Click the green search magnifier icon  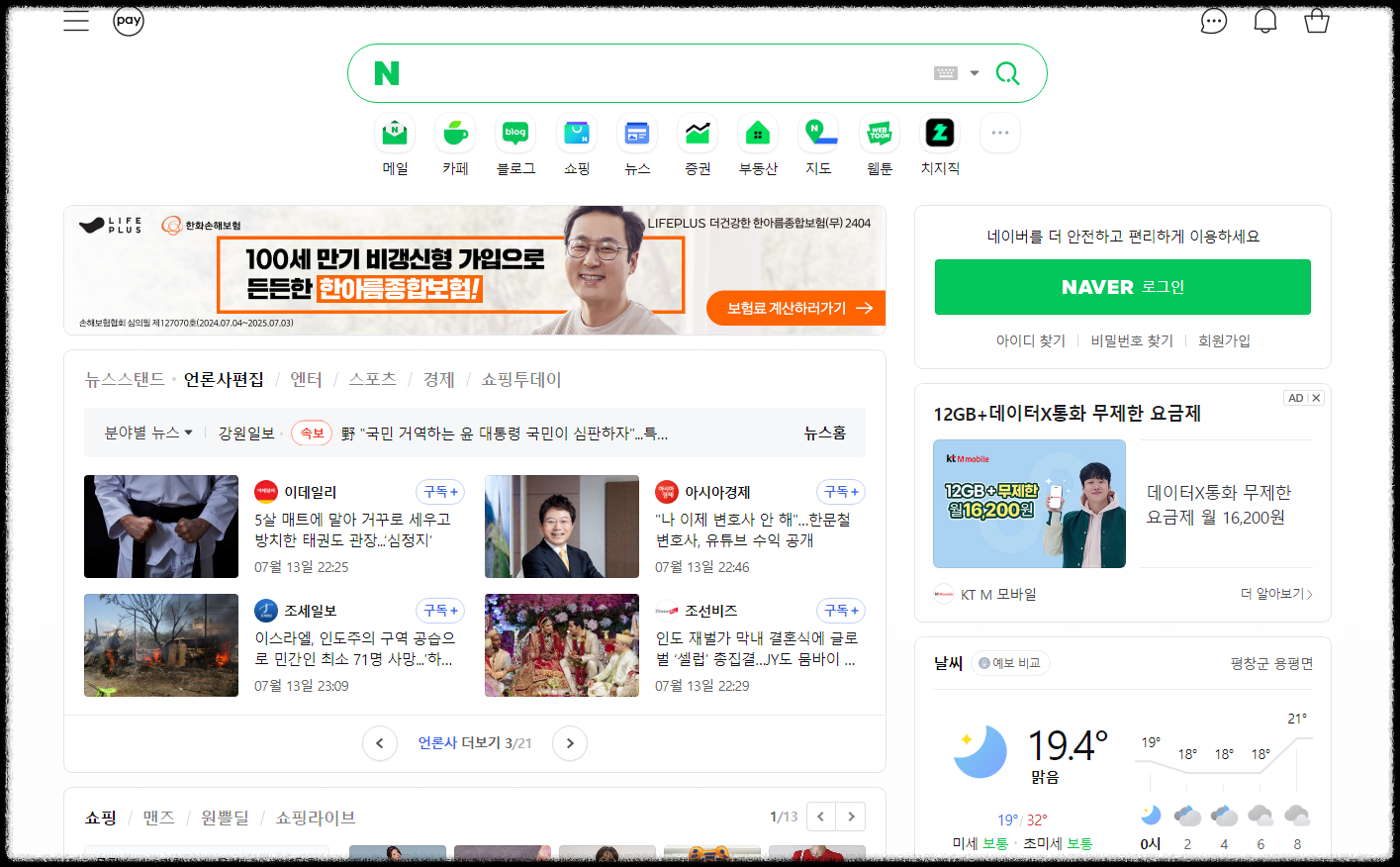point(1007,73)
